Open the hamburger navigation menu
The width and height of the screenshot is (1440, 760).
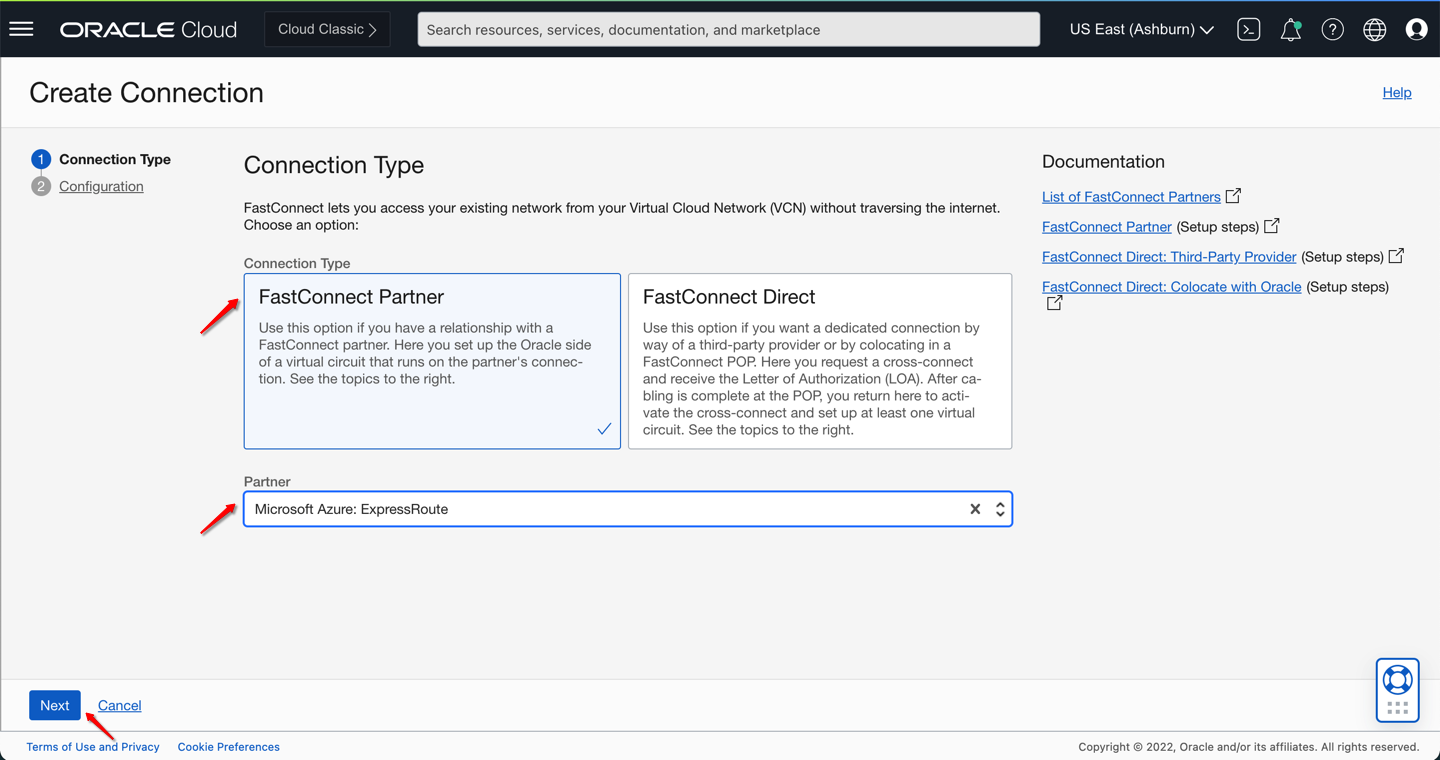pyautogui.click(x=21, y=29)
